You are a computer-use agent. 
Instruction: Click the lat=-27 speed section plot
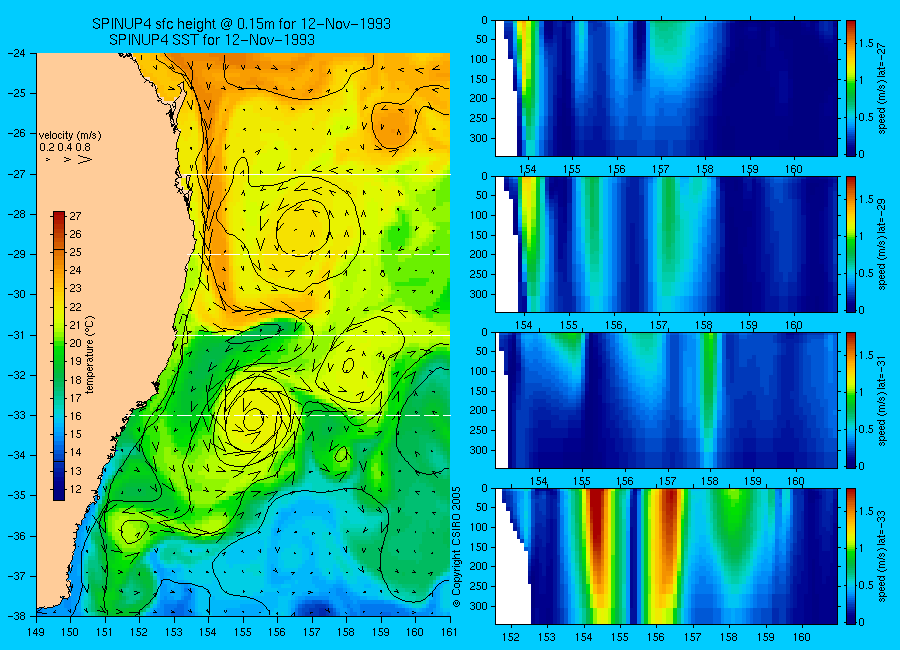point(666,88)
